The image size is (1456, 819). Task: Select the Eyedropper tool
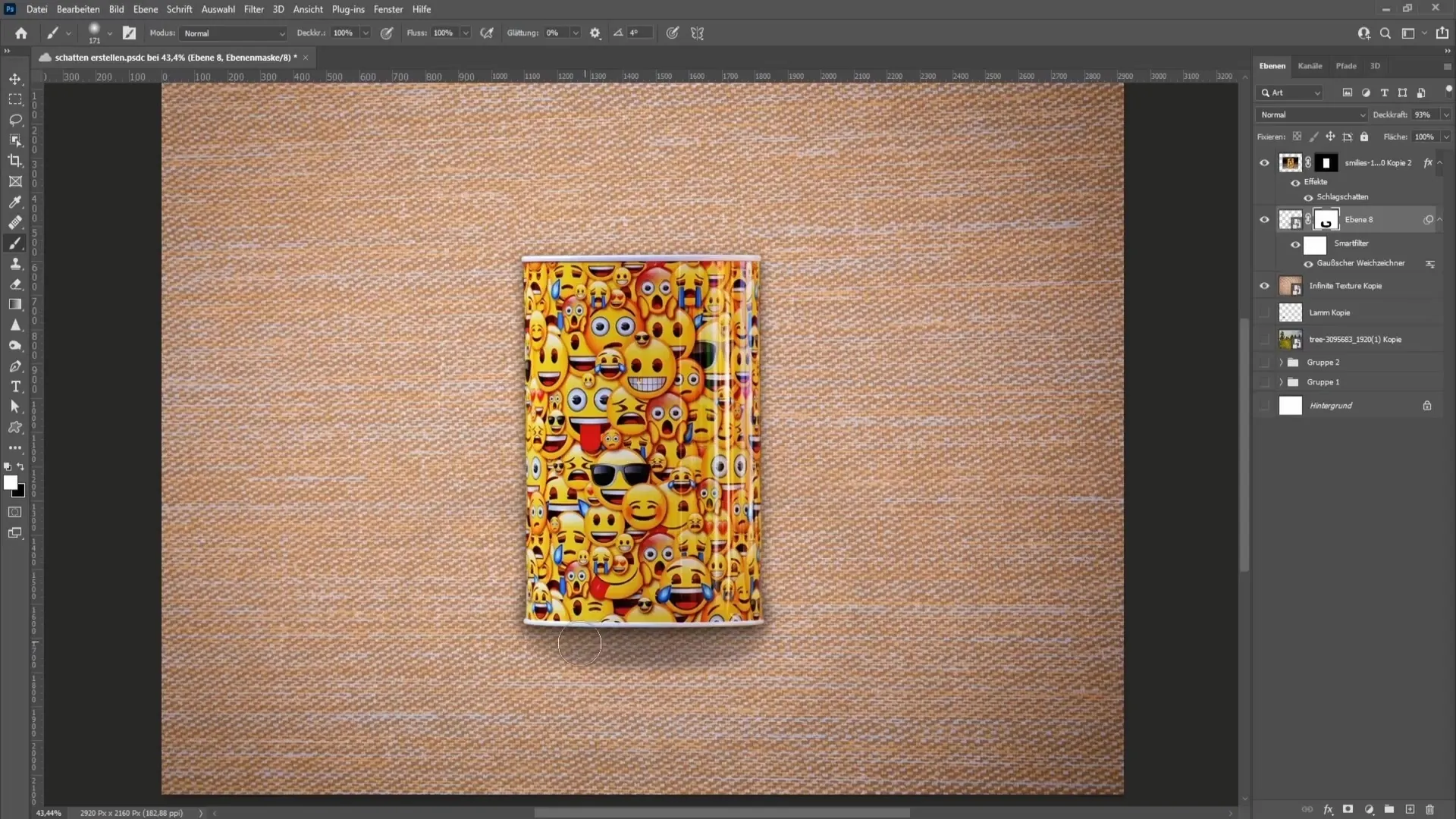coord(15,202)
